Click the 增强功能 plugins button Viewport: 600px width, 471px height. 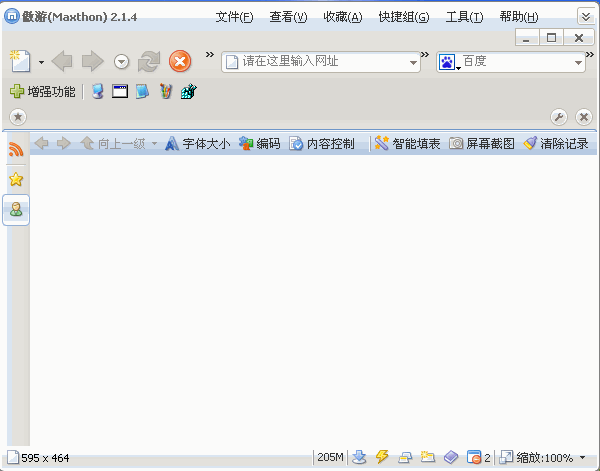click(x=42, y=91)
